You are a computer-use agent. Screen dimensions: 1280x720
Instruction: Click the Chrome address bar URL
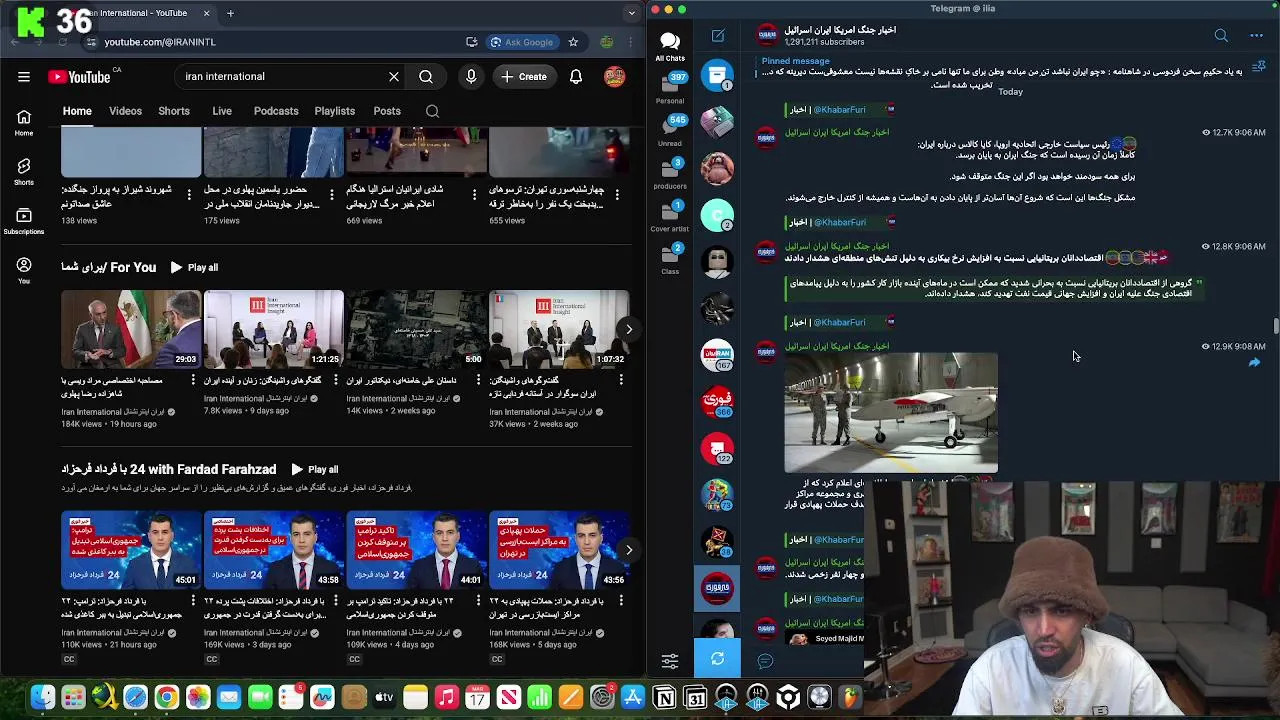160,42
